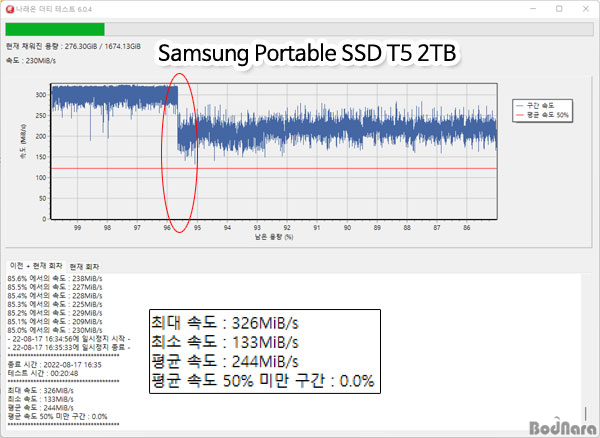Viewport: 600px width, 438px height.
Task: Click the red app icon in title bar
Action: (10, 9)
